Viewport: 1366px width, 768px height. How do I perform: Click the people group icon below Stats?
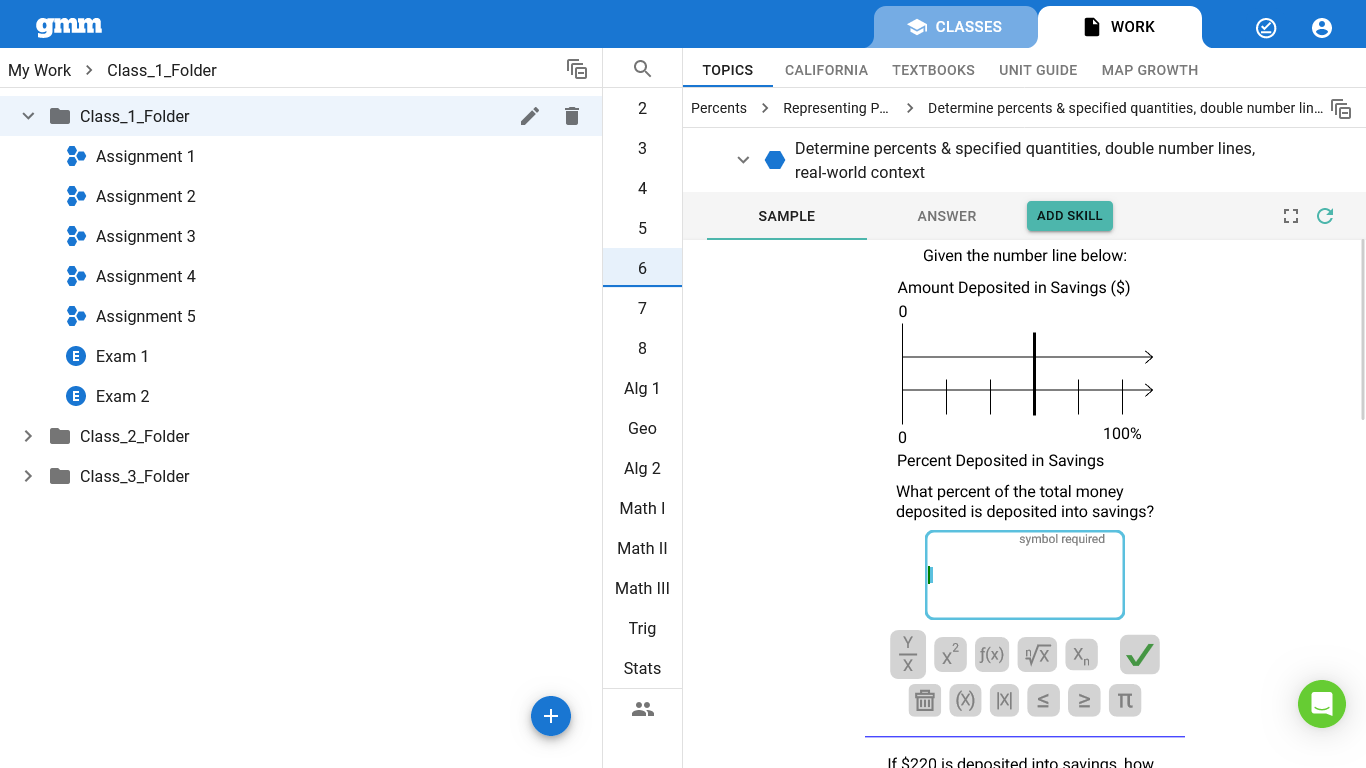point(643,709)
